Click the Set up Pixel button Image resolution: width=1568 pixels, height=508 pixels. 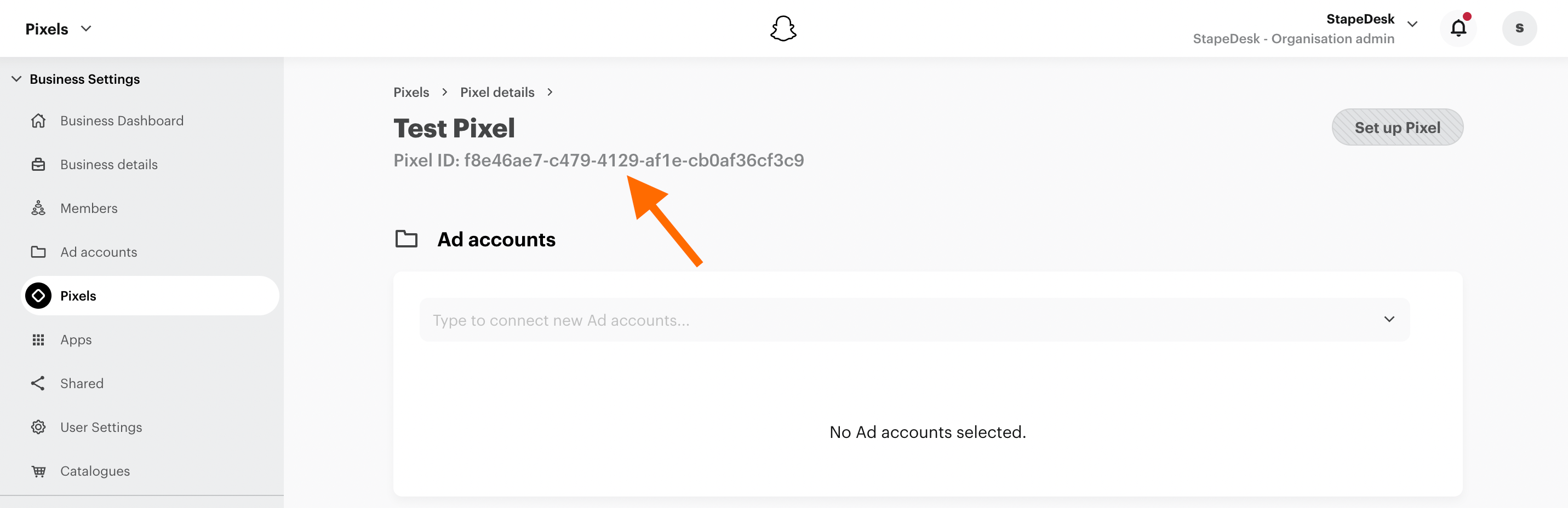click(x=1397, y=127)
